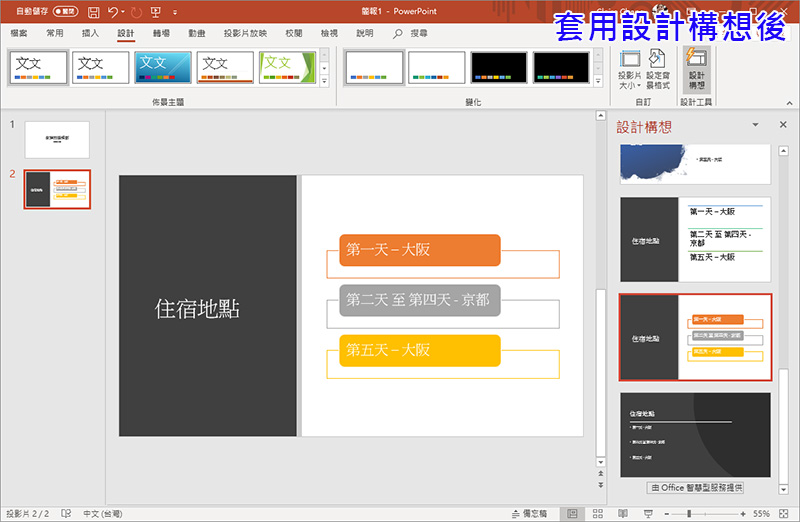Select the second black variant thumbnail
The width and height of the screenshot is (800, 522).
click(561, 67)
